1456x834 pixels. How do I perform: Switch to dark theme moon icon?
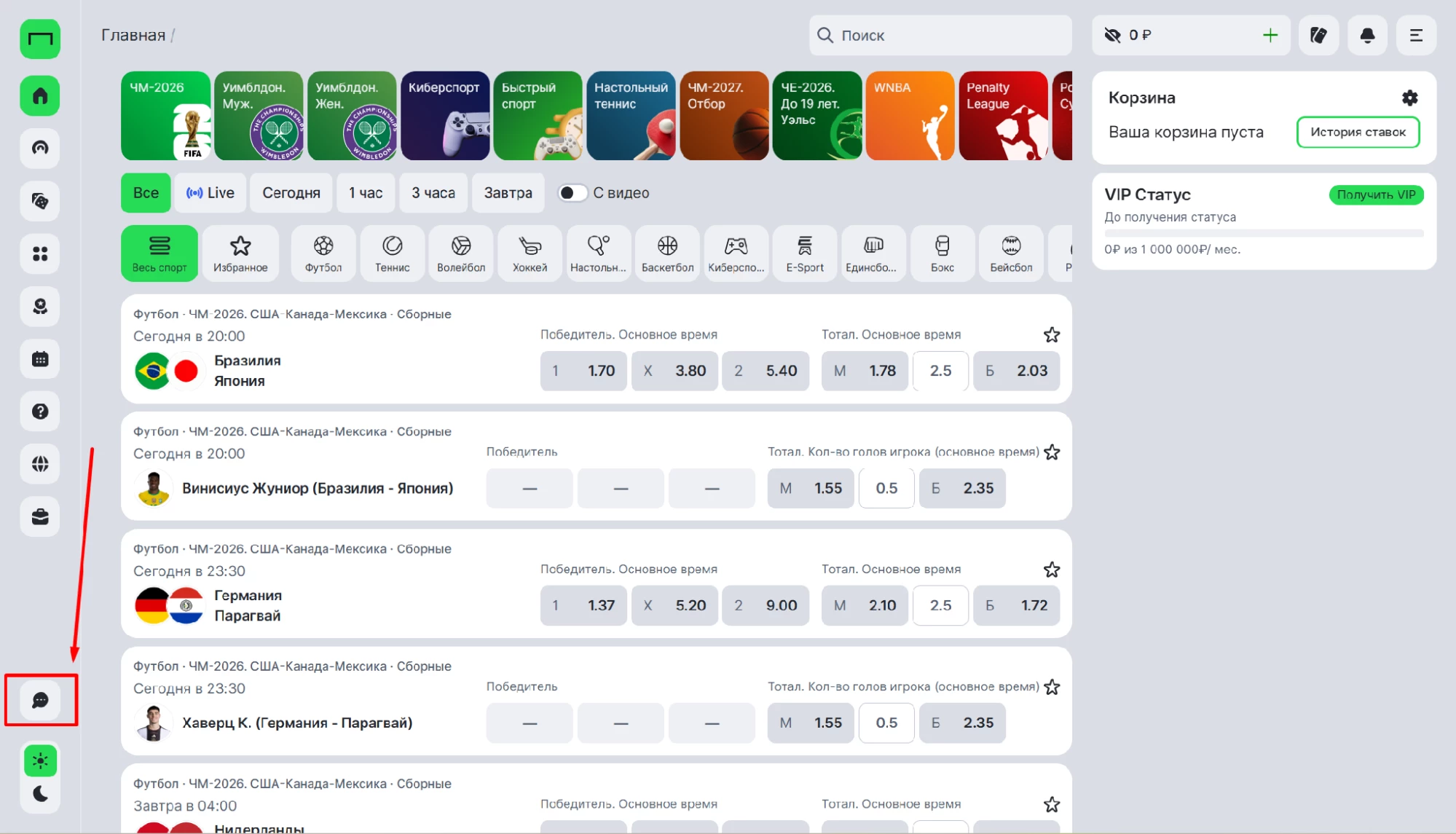coord(40,793)
